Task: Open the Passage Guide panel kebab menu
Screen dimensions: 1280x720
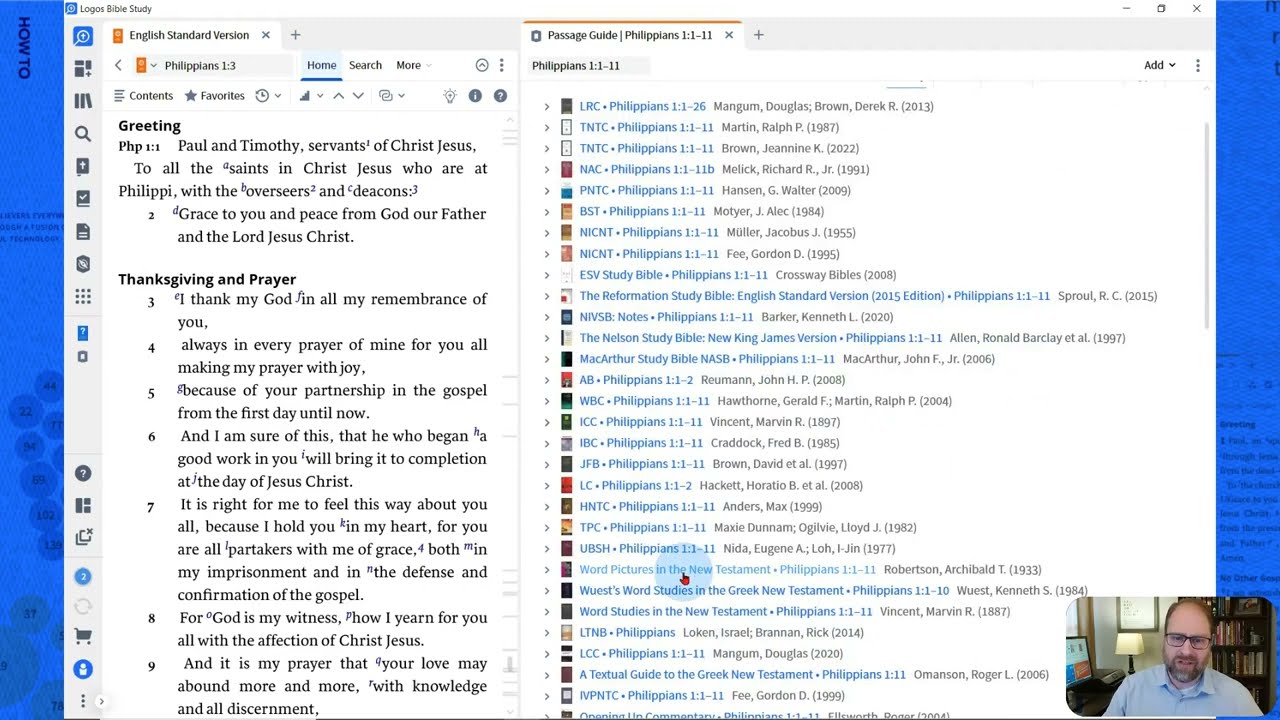Action: pyautogui.click(x=1197, y=65)
